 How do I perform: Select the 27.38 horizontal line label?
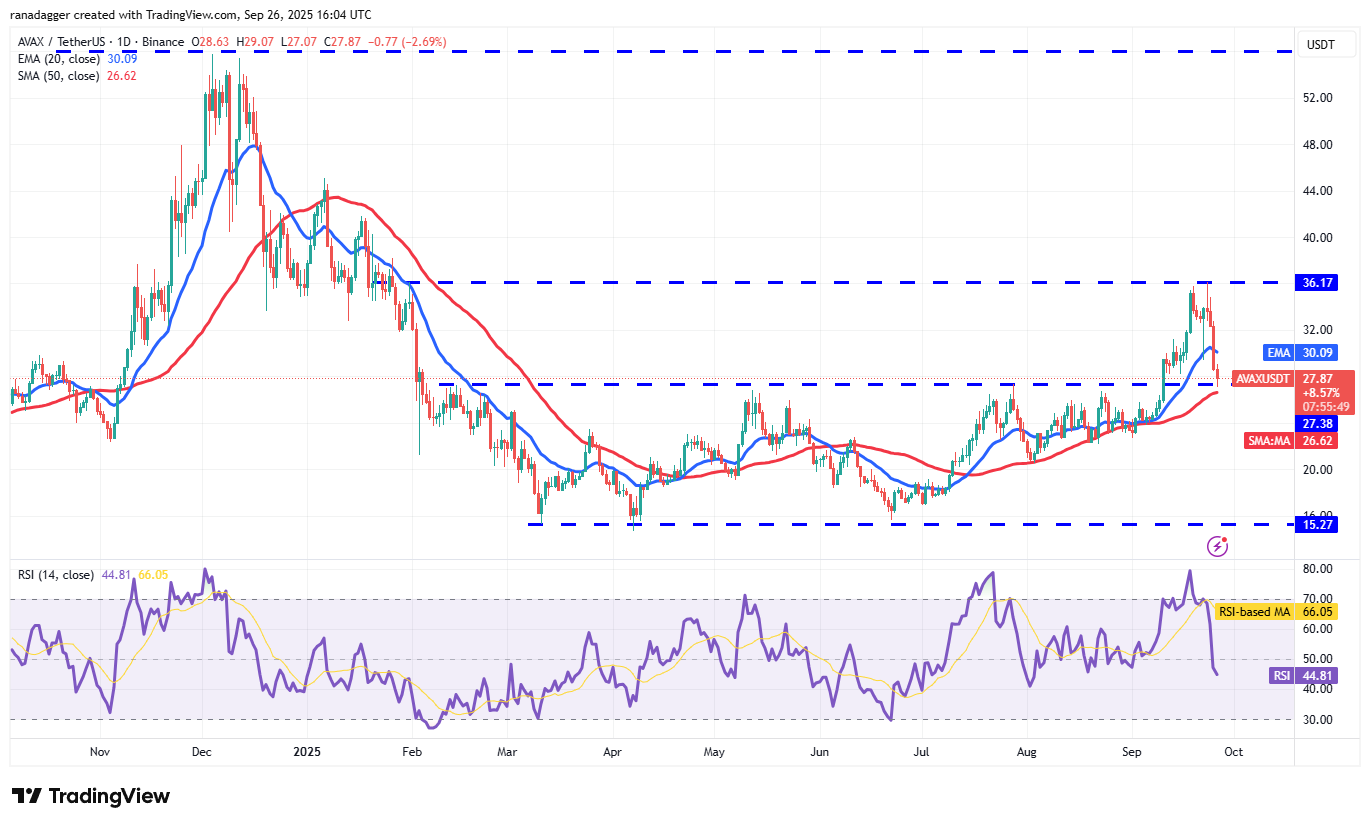(x=1315, y=423)
